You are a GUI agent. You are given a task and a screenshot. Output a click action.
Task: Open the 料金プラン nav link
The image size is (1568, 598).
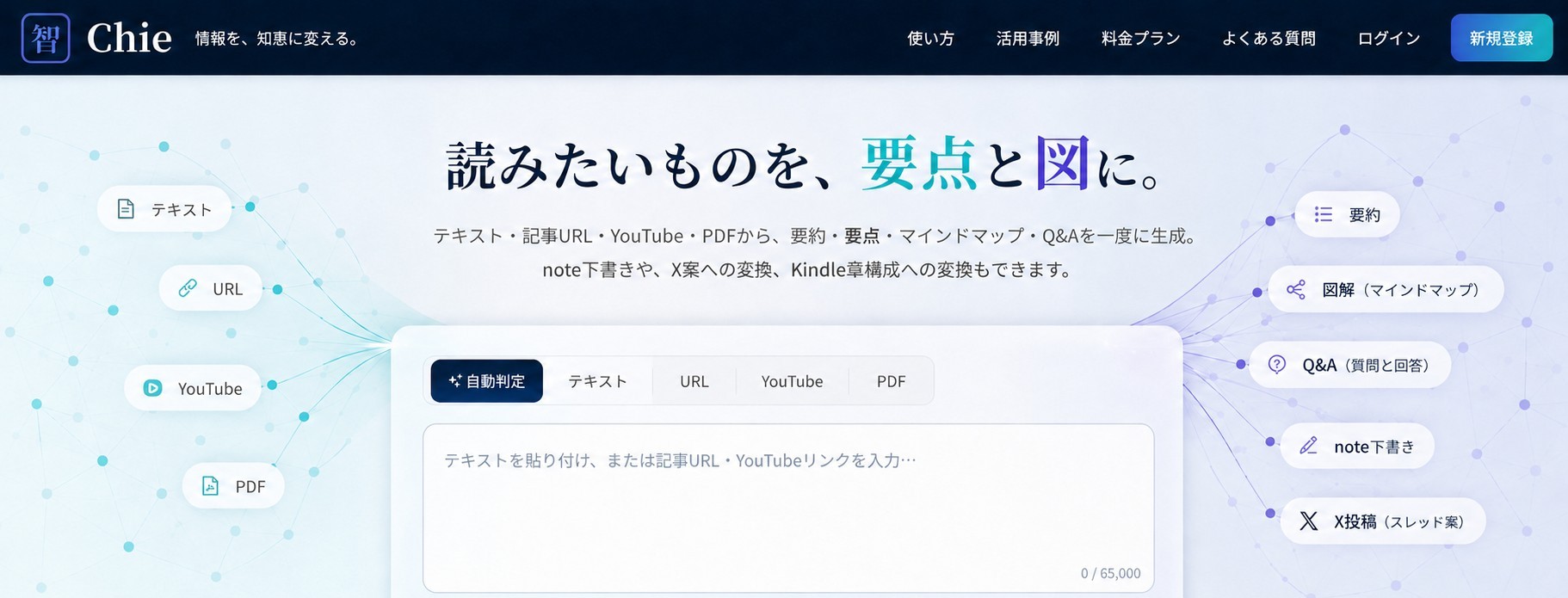pyautogui.click(x=1140, y=38)
